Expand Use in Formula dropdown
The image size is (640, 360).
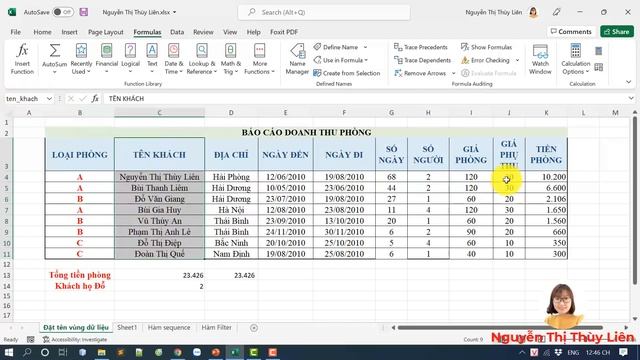click(x=366, y=60)
